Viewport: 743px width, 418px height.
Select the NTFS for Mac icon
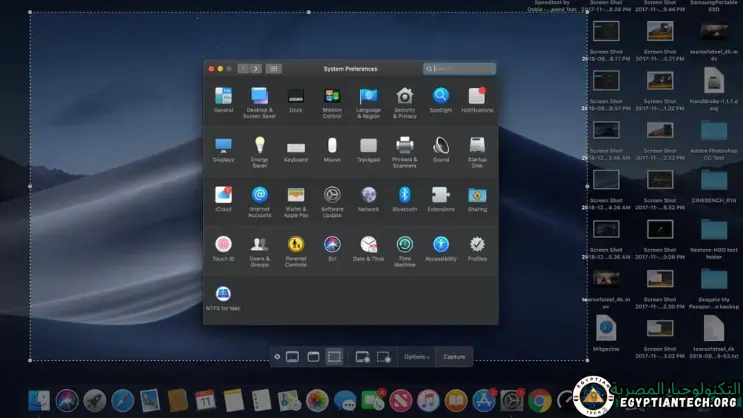point(223,294)
